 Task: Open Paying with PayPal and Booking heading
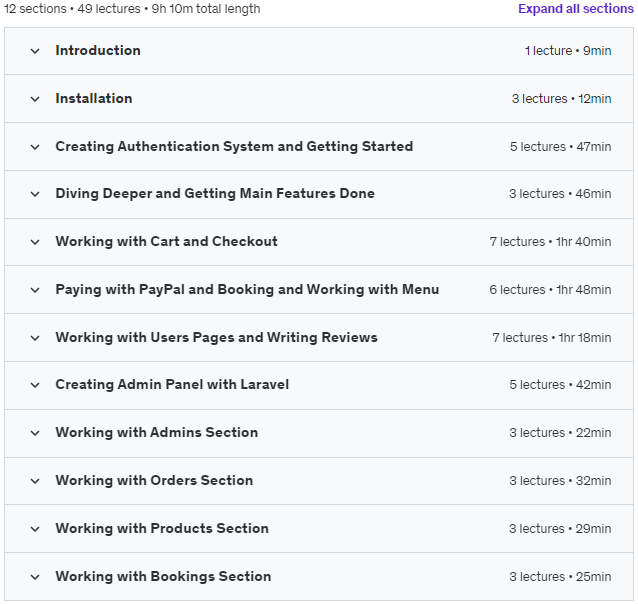[x=247, y=289]
